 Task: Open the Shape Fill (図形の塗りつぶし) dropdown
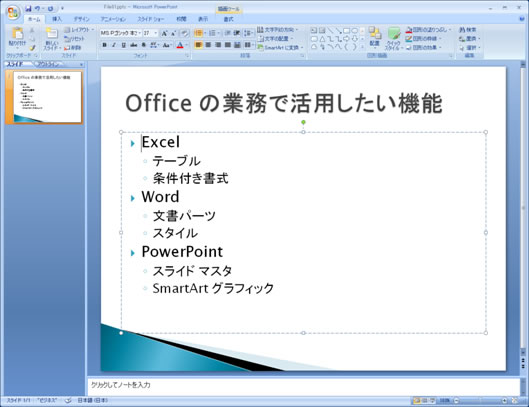pyautogui.click(x=428, y=30)
